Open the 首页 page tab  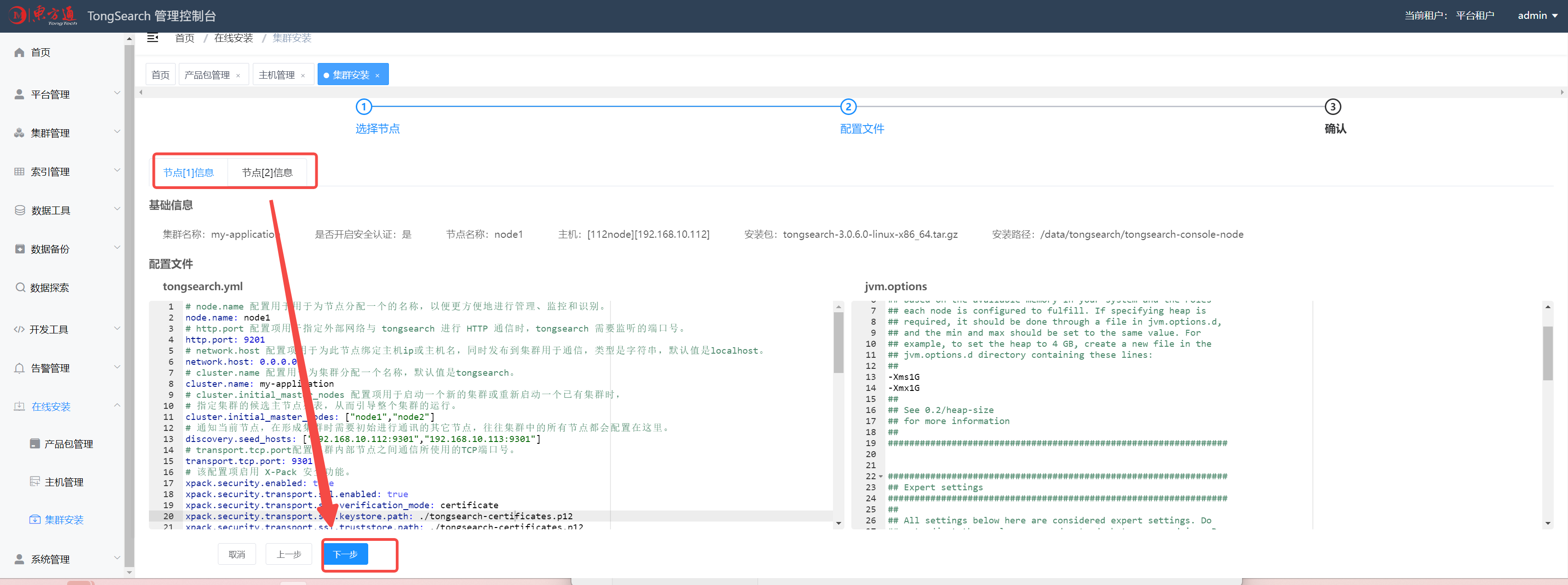pyautogui.click(x=161, y=74)
